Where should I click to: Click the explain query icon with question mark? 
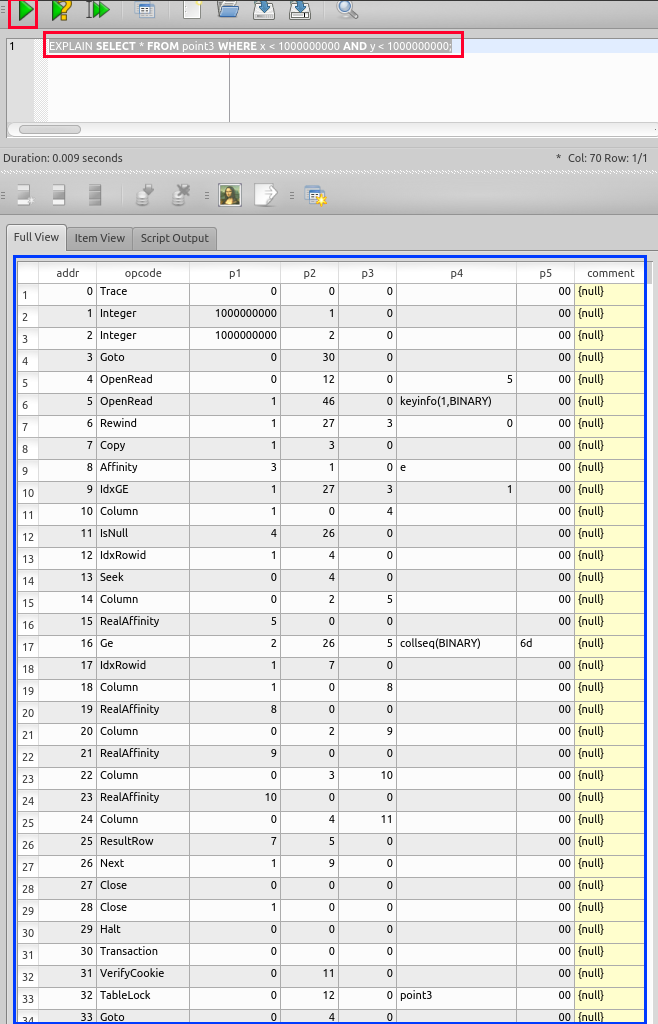click(62, 11)
